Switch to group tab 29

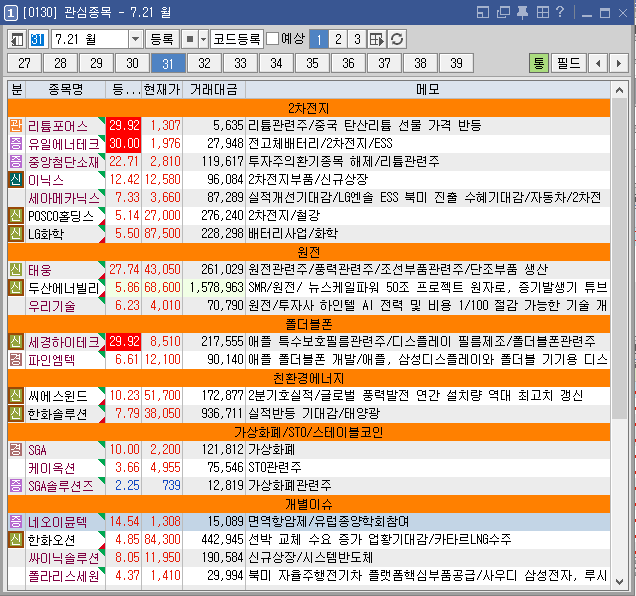pyautogui.click(x=96, y=63)
